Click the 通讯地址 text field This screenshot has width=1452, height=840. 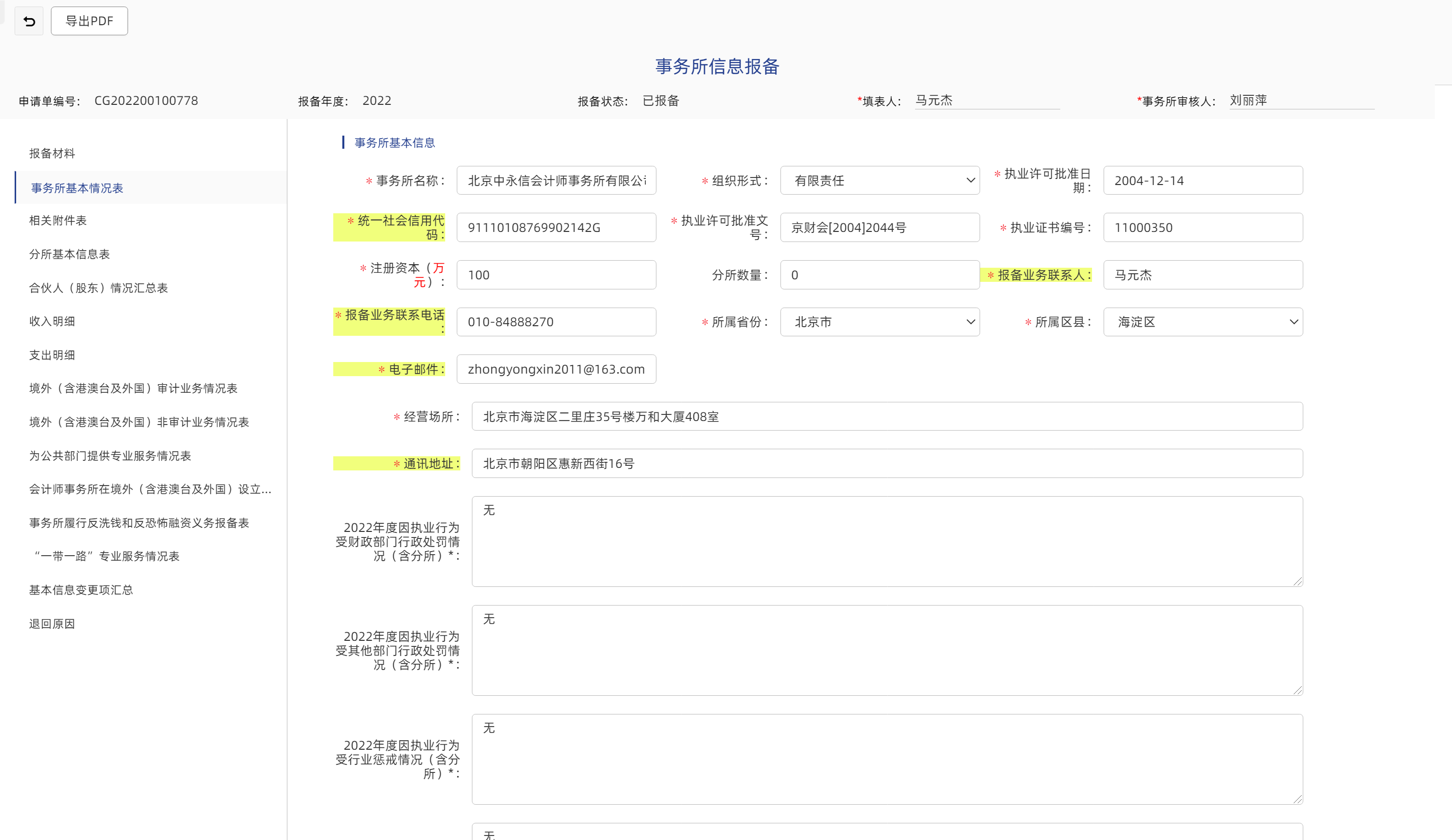[887, 464]
